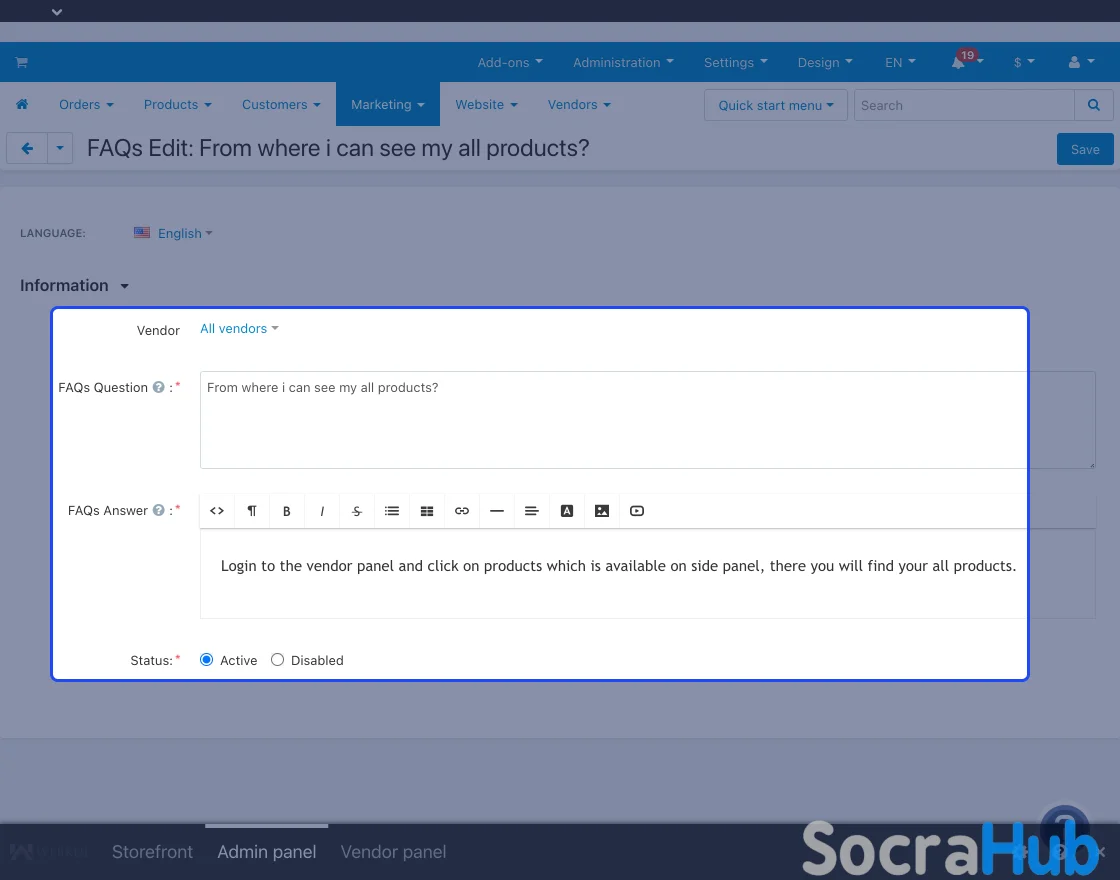1120x880 pixels.
Task: Open Products menu
Action: pos(178,104)
